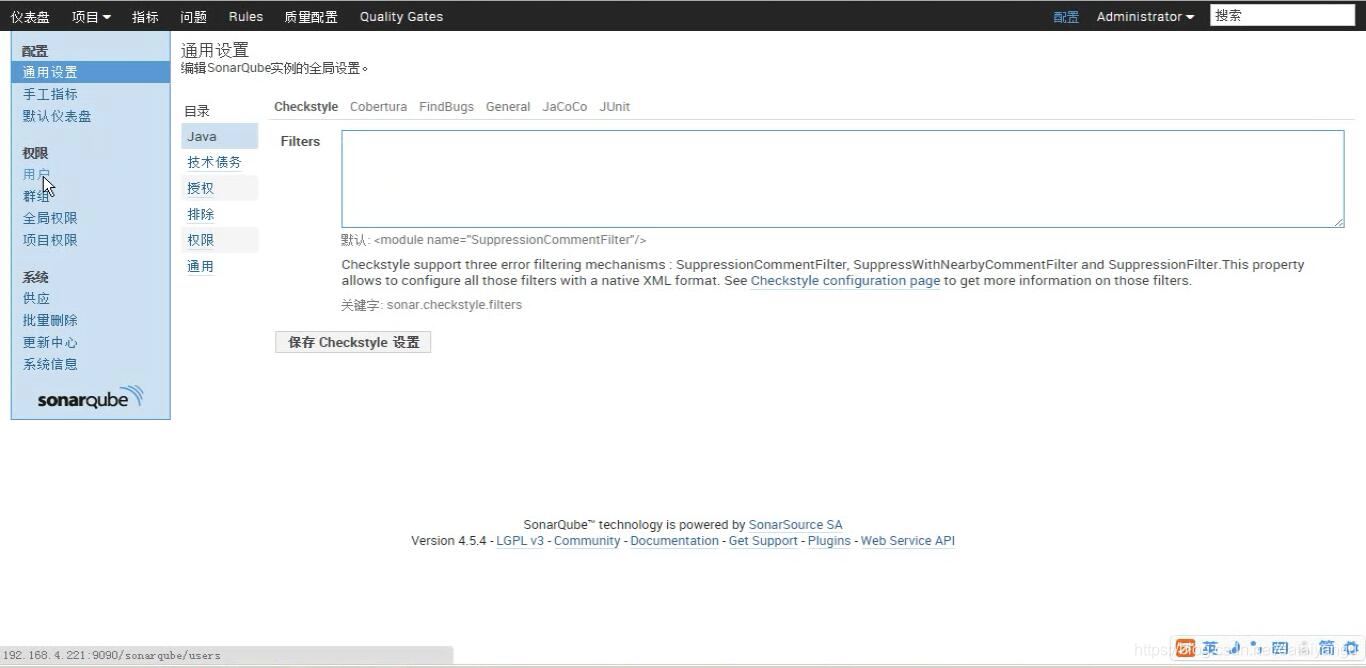Viewport: 1366px width, 668px height.
Task: Open the Administrator user dropdown
Action: click(1145, 16)
